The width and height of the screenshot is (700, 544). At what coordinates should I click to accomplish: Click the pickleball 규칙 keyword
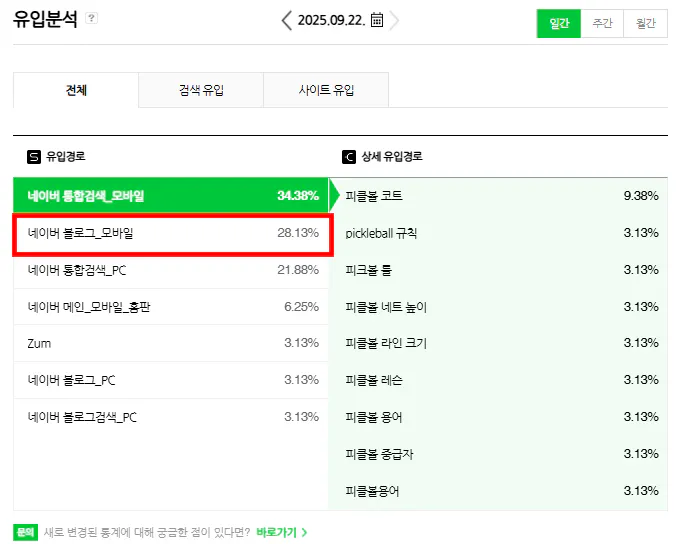381,233
